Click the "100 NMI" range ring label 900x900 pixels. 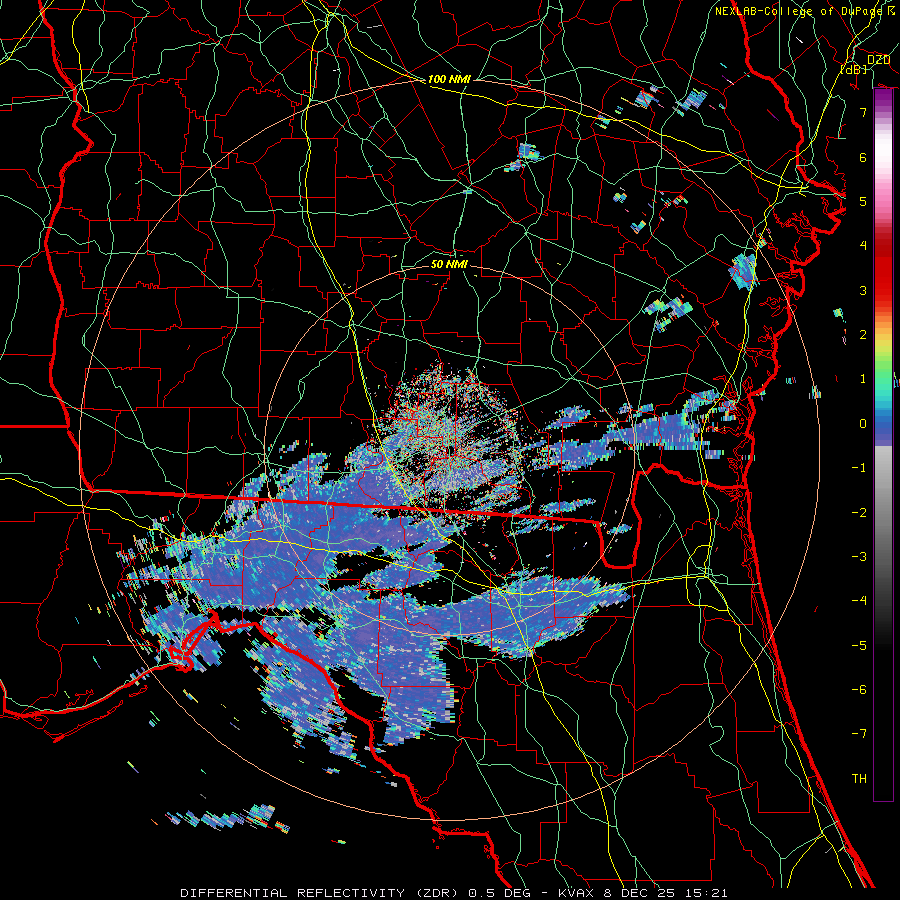[449, 79]
